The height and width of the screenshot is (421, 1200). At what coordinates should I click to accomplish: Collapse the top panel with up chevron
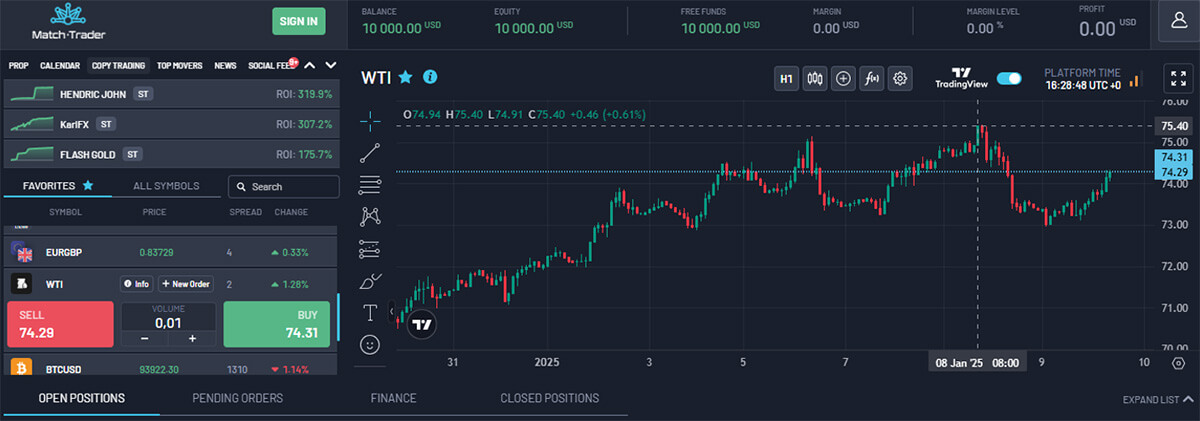click(x=310, y=66)
